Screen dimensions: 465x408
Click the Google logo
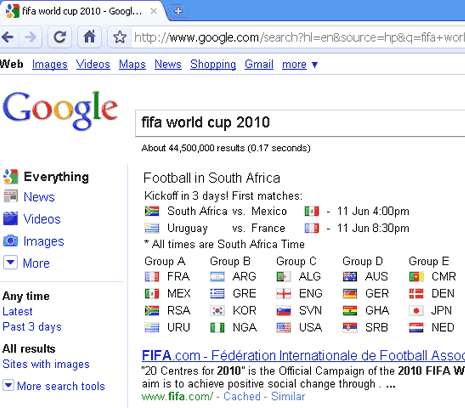(60, 111)
